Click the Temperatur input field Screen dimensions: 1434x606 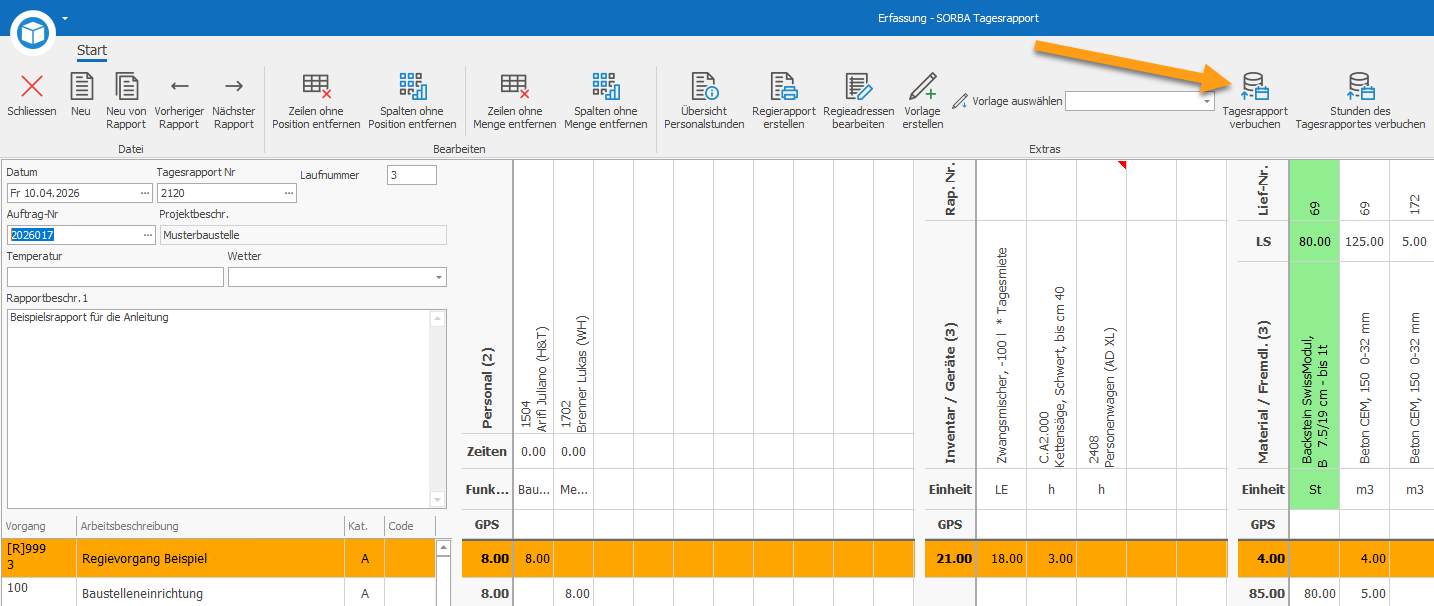click(x=115, y=277)
